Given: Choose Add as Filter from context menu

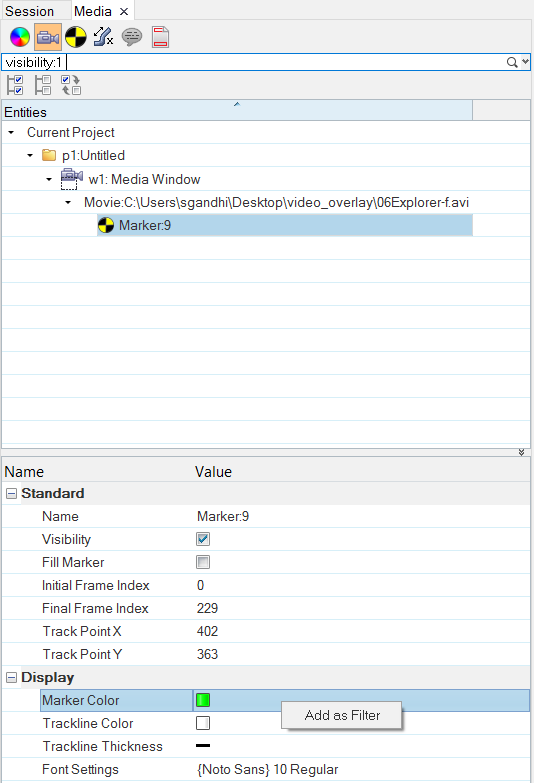Looking at the screenshot, I should point(342,715).
